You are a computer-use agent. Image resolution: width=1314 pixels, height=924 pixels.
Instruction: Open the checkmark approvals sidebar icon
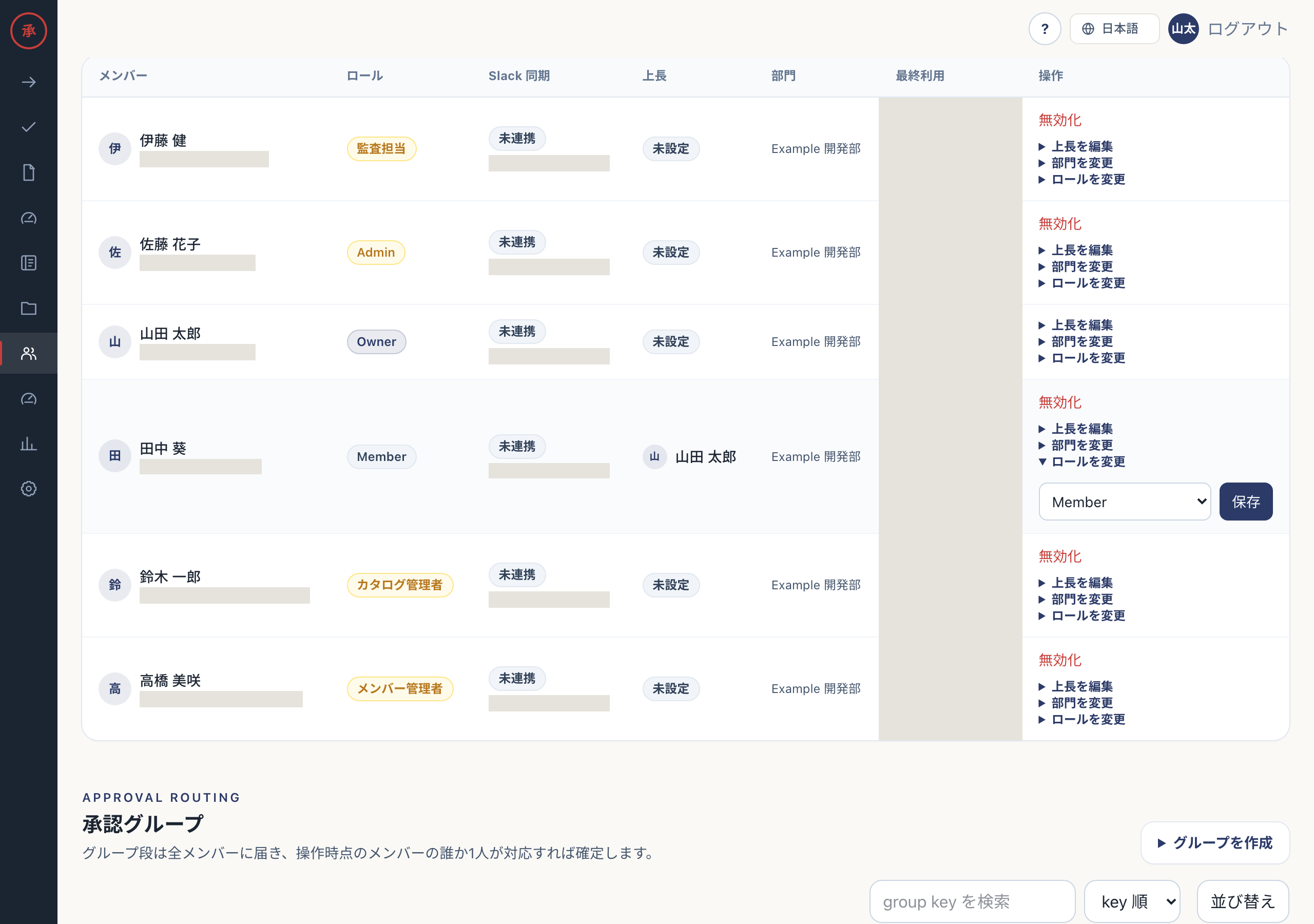click(29, 127)
